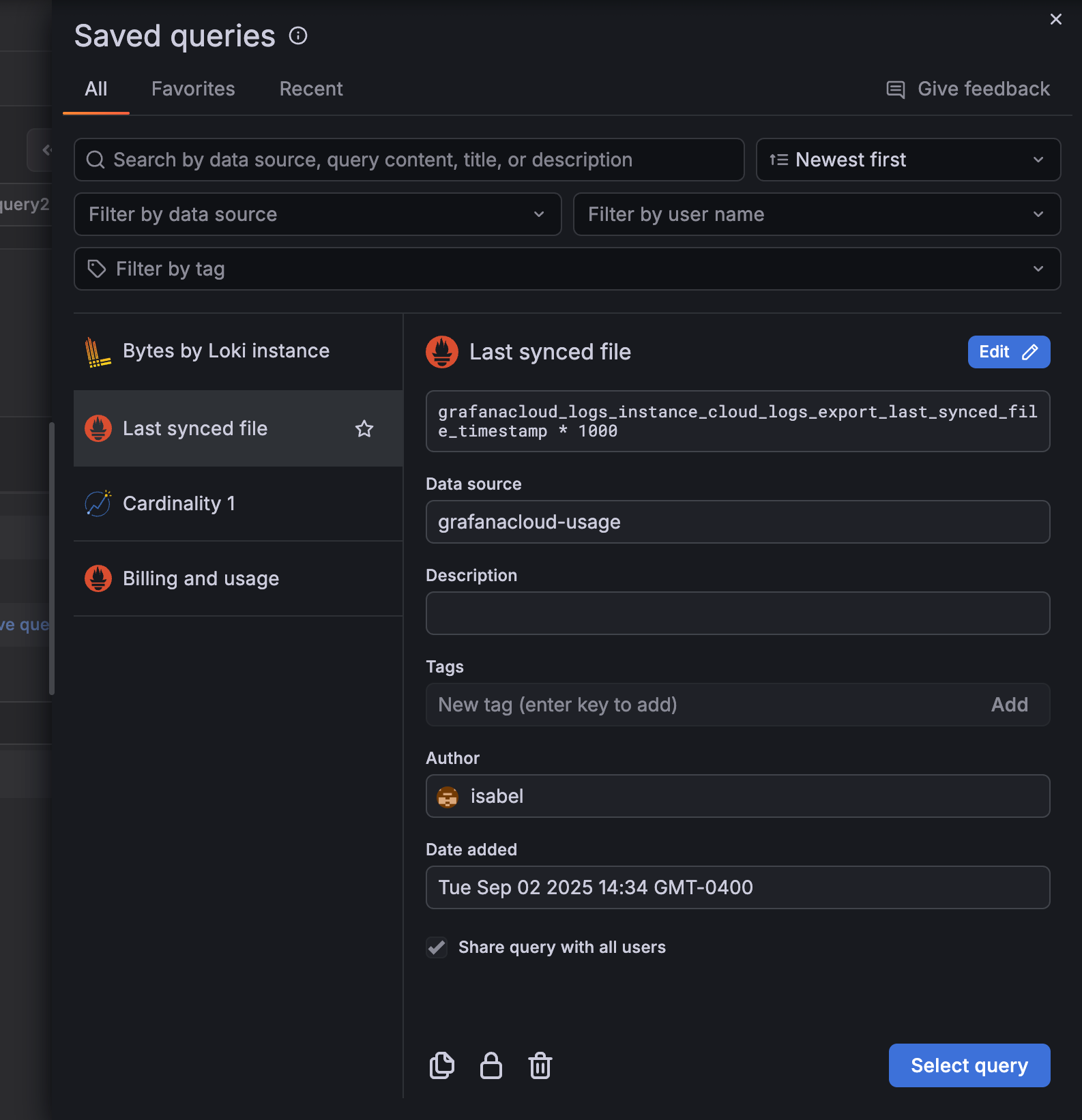Focus the saved queries search field
Viewport: 1082px width, 1120px height.
[409, 160]
